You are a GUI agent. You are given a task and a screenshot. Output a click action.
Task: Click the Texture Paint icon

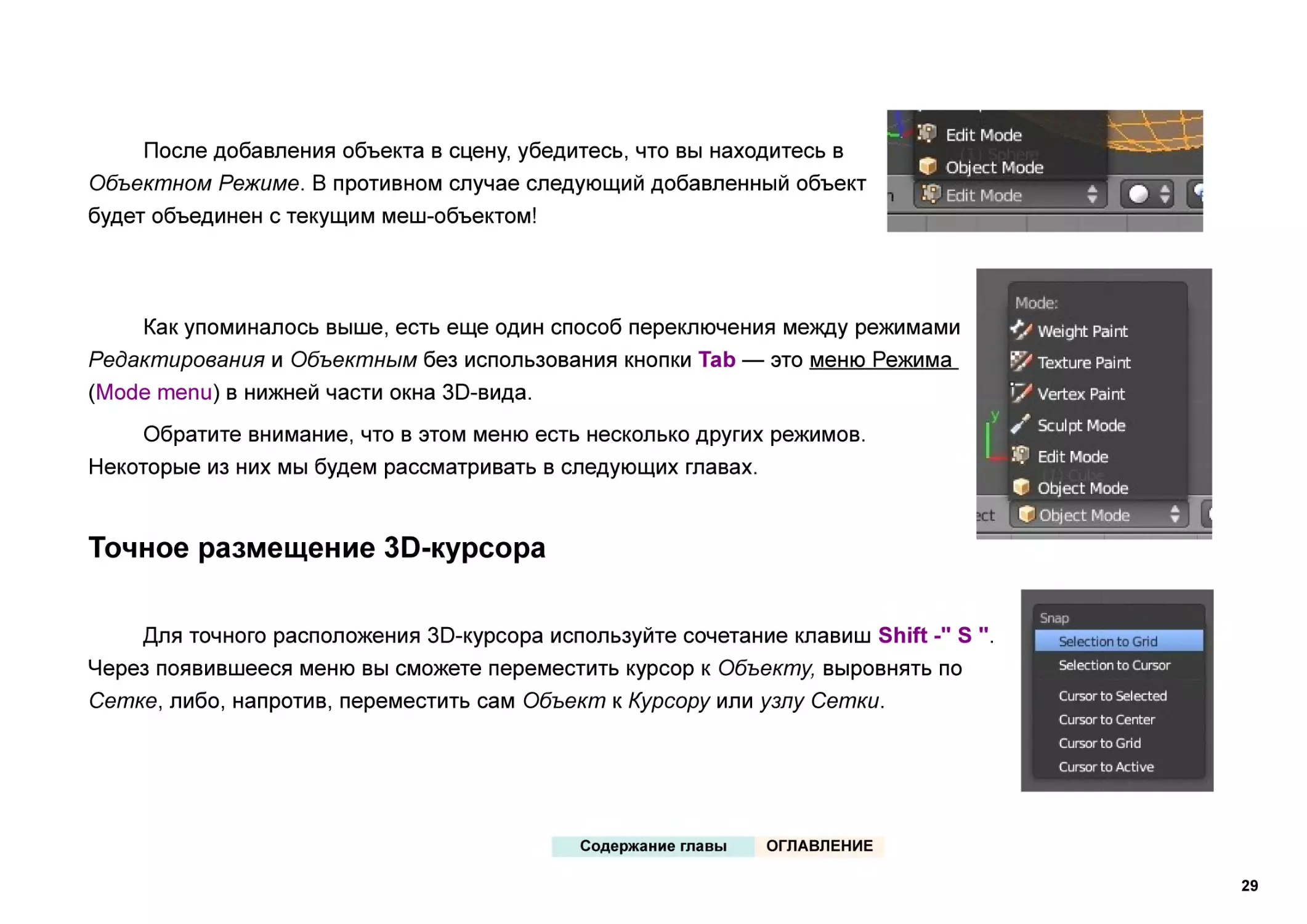(1020, 361)
